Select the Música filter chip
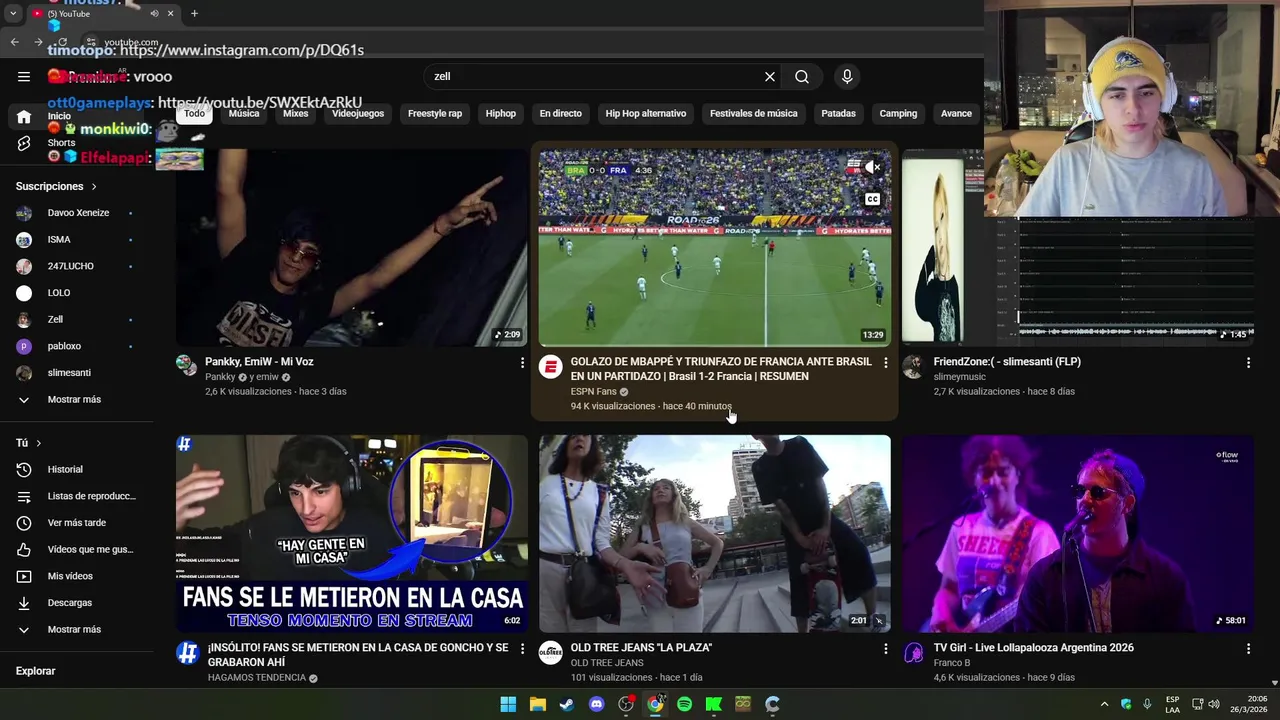 pyautogui.click(x=244, y=114)
